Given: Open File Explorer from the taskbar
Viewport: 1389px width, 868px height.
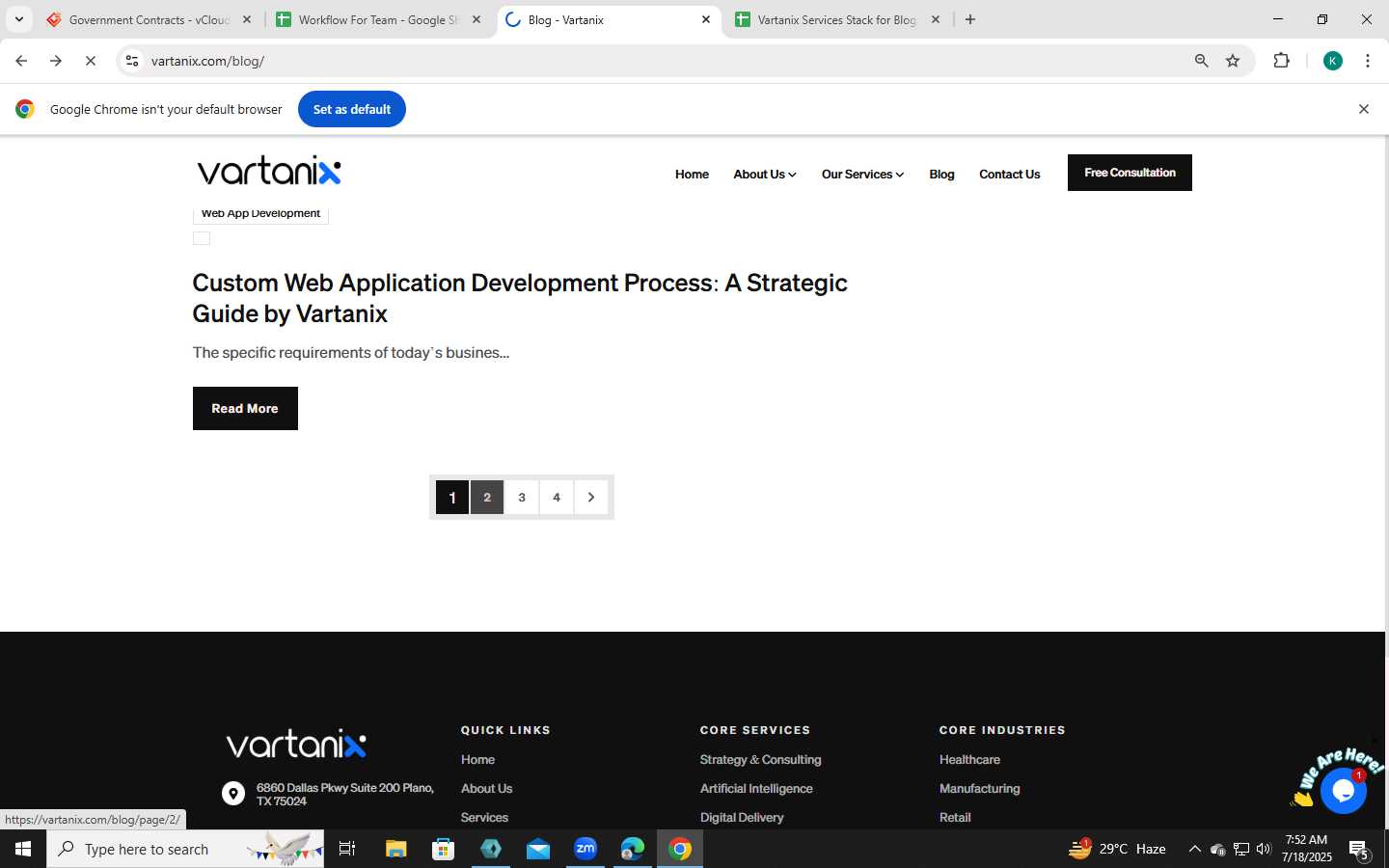Looking at the screenshot, I should tap(395, 849).
